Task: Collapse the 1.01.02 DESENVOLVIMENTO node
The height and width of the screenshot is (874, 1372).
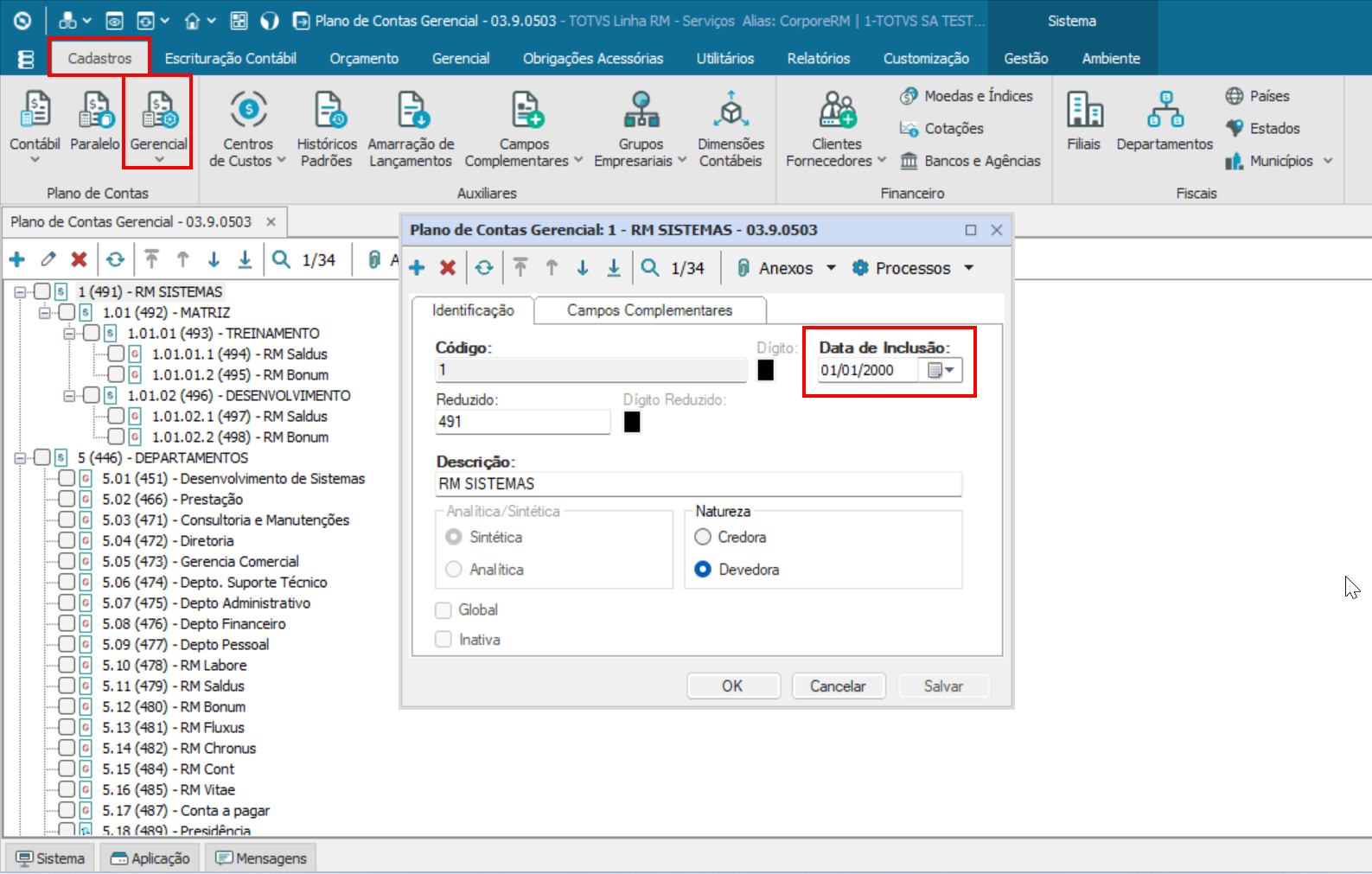Action: point(69,396)
